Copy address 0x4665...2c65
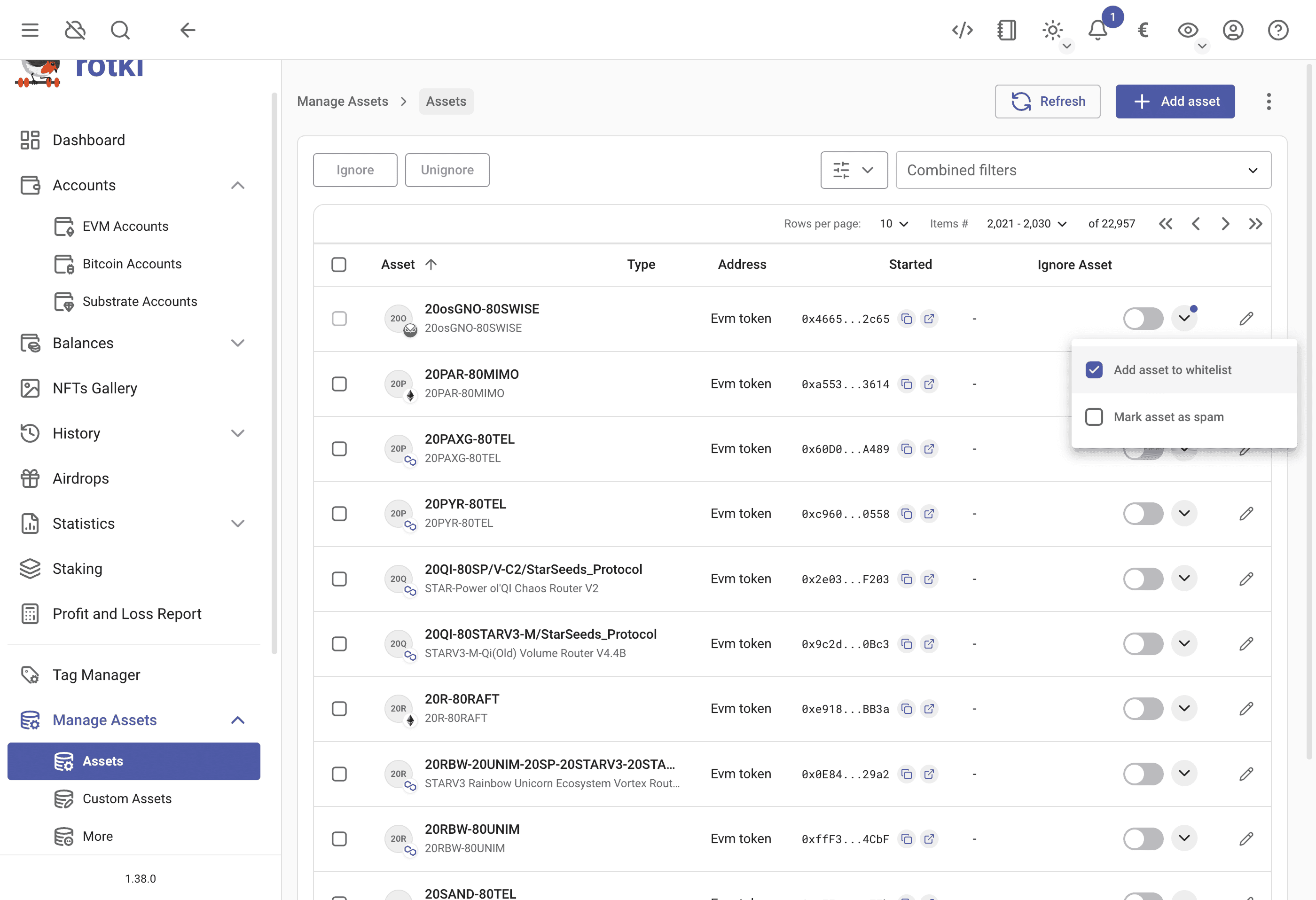This screenshot has height=900, width=1316. click(907, 319)
